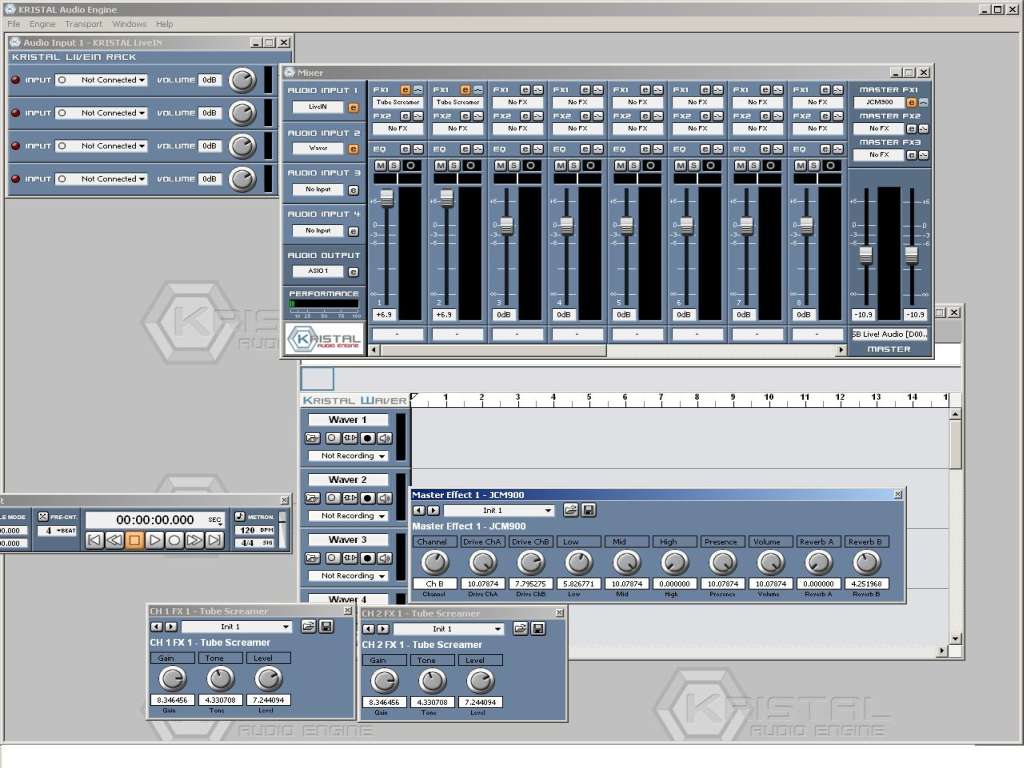Select channel 3 FX1 No FX slot
This screenshot has width=1024, height=768.
(x=517, y=102)
